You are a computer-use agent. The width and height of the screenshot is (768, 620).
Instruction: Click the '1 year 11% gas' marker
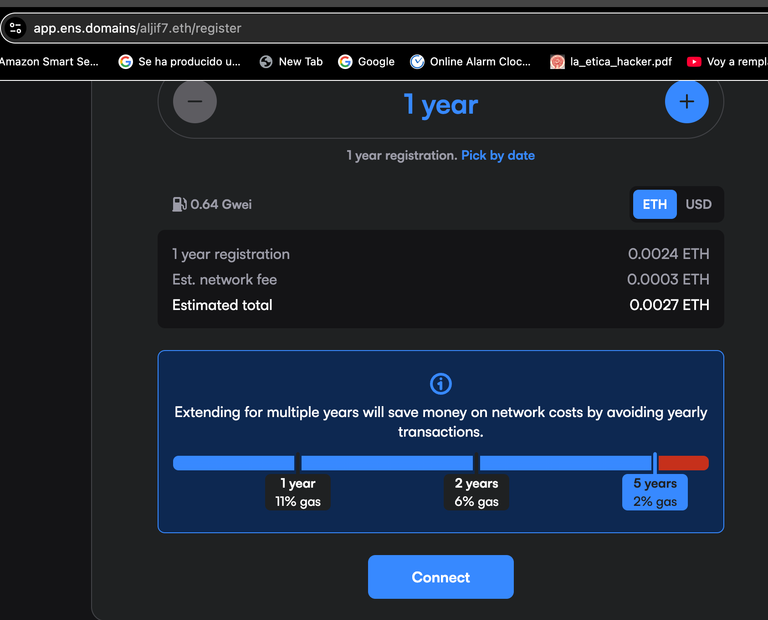tap(298, 492)
